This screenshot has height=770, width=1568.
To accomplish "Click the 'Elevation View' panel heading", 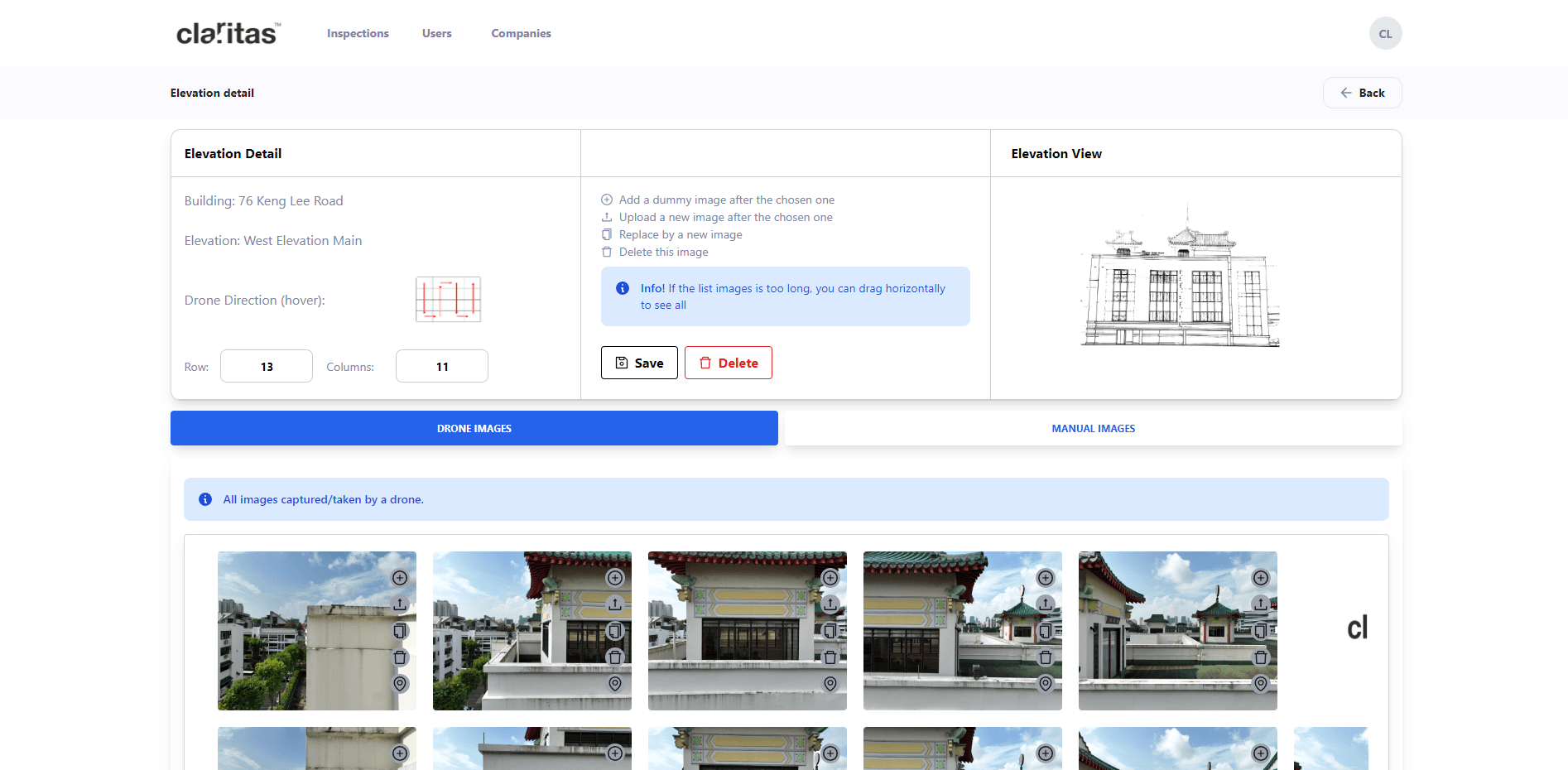I will pyautogui.click(x=1056, y=153).
